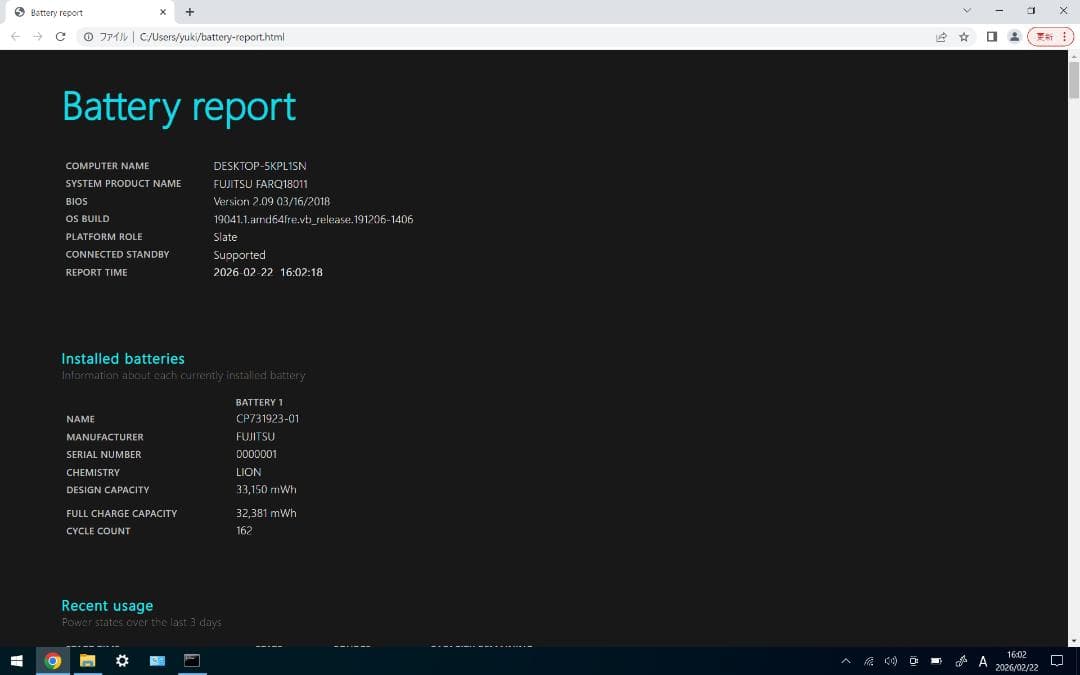
Task: Click the scrollbar up arrow
Action: (1074, 56)
